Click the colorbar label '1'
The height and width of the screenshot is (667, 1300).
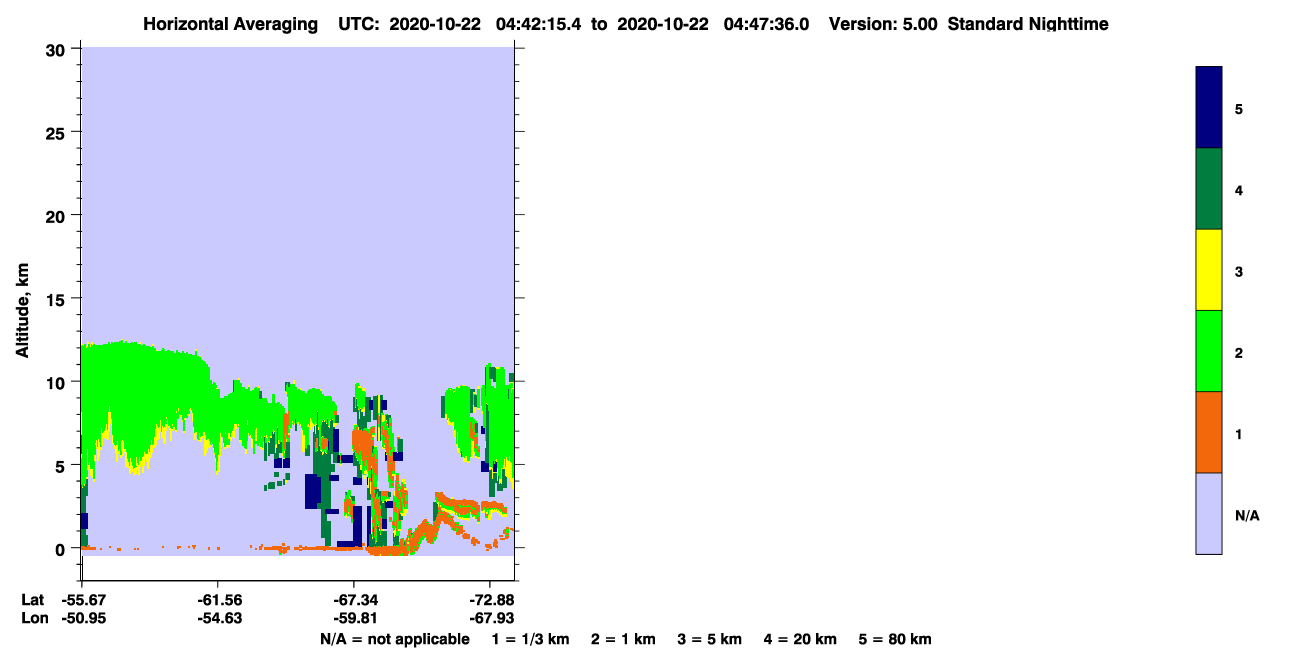pyautogui.click(x=1239, y=434)
